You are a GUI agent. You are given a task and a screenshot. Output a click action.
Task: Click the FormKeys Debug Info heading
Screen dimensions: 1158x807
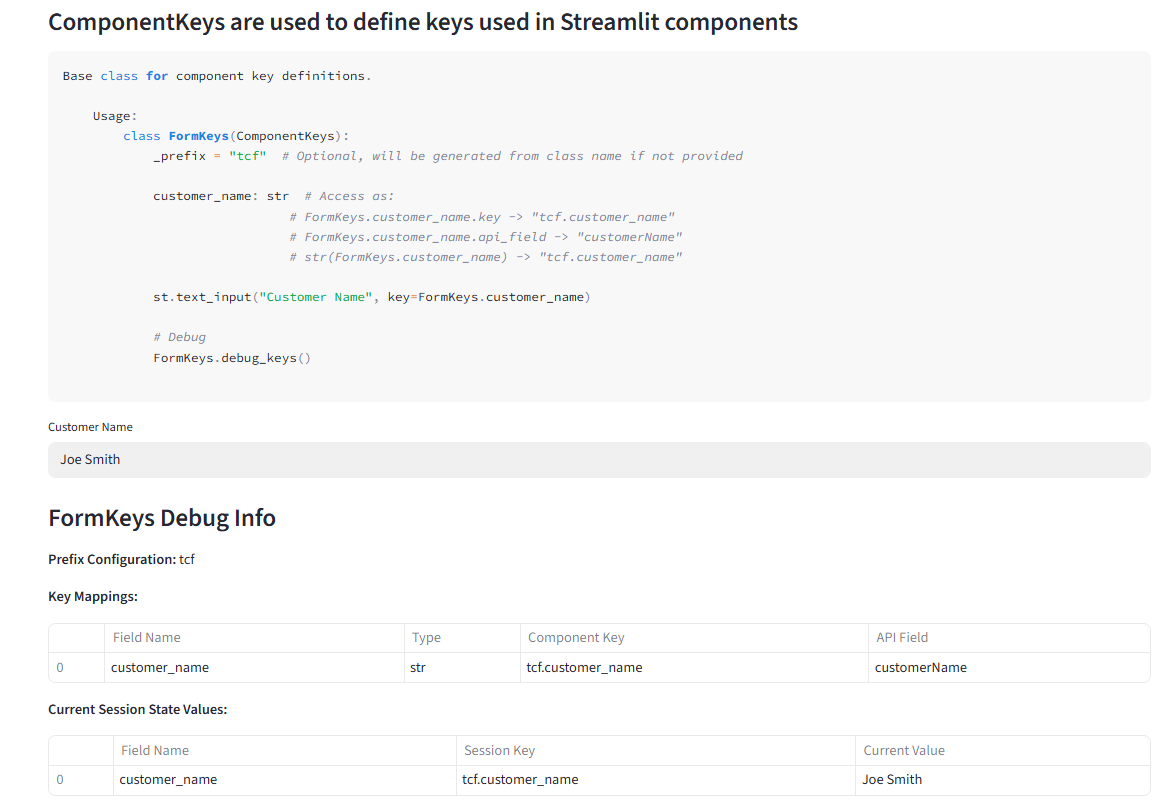[162, 518]
